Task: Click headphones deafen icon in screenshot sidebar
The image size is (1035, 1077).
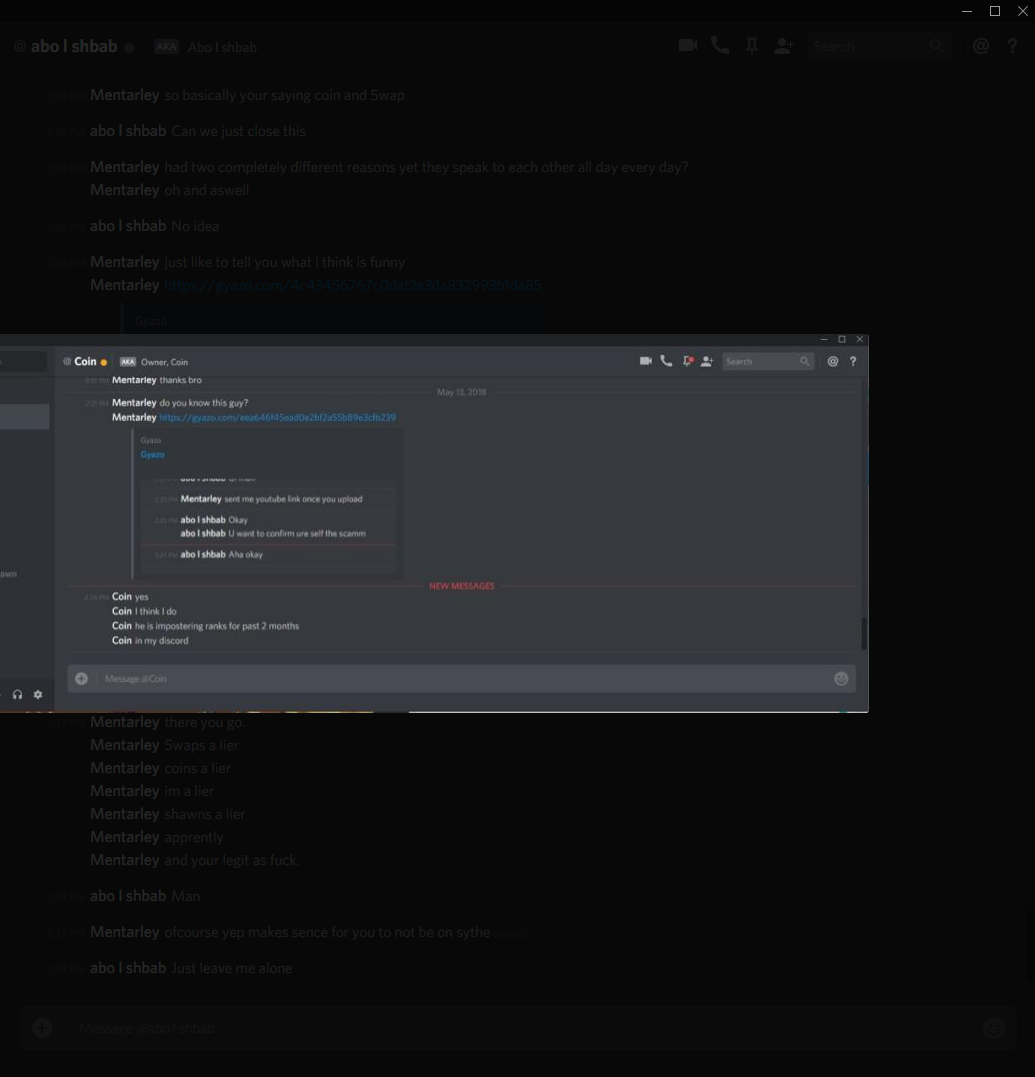Action: point(17,694)
